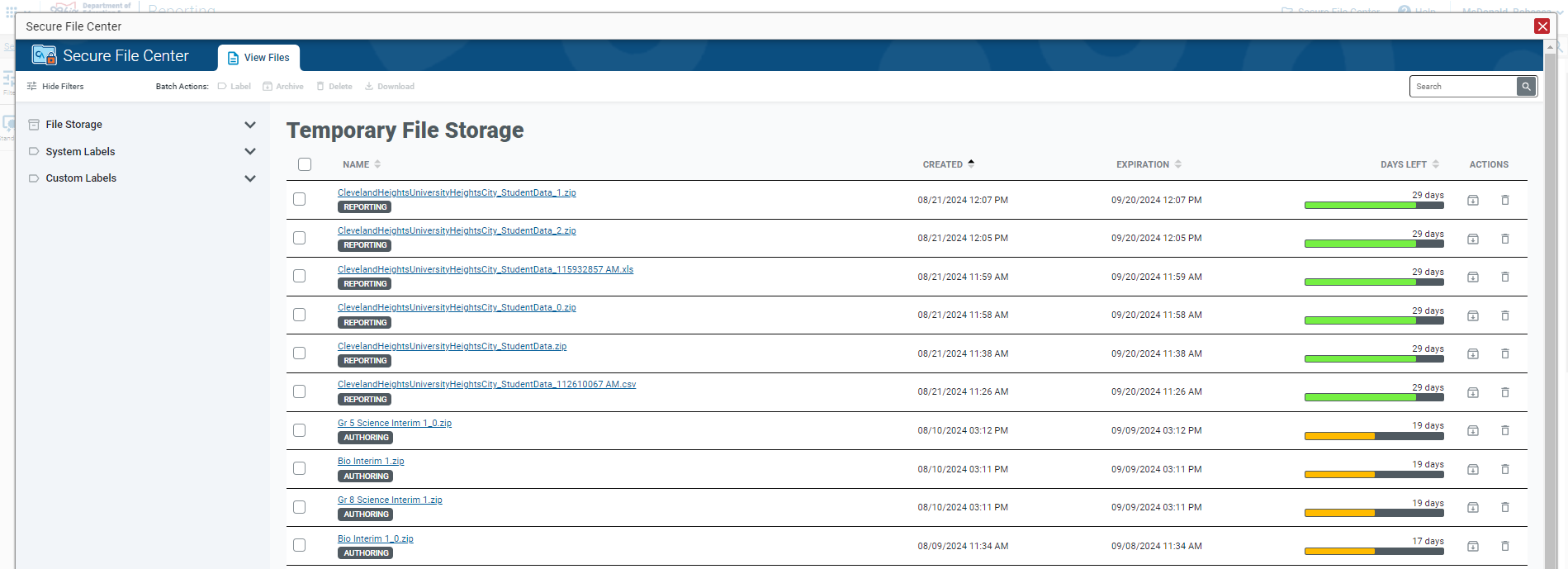Check the Gr 5 Science Interim checkbox
Image resolution: width=1568 pixels, height=569 pixels.
point(299,430)
